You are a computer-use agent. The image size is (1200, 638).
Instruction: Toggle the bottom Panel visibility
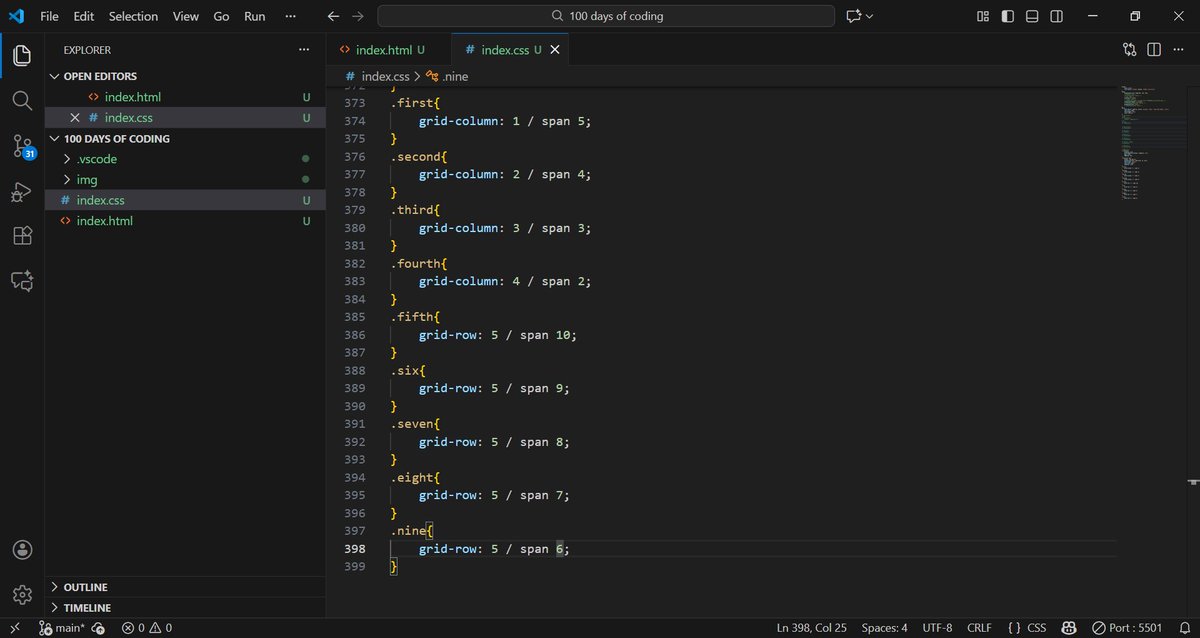(x=1032, y=16)
